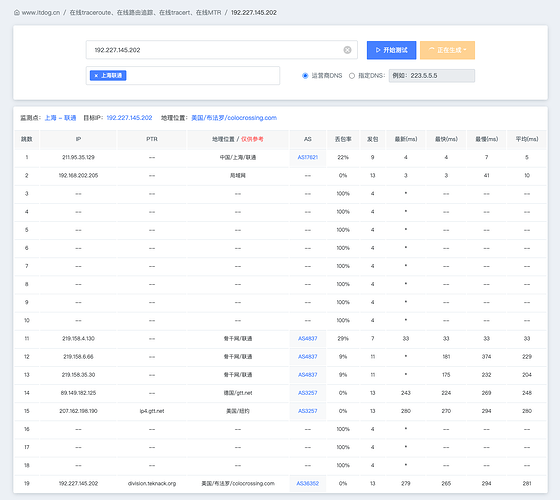Click the 局域网 location in hop 2
This screenshot has width=560, height=500.
[238, 176]
